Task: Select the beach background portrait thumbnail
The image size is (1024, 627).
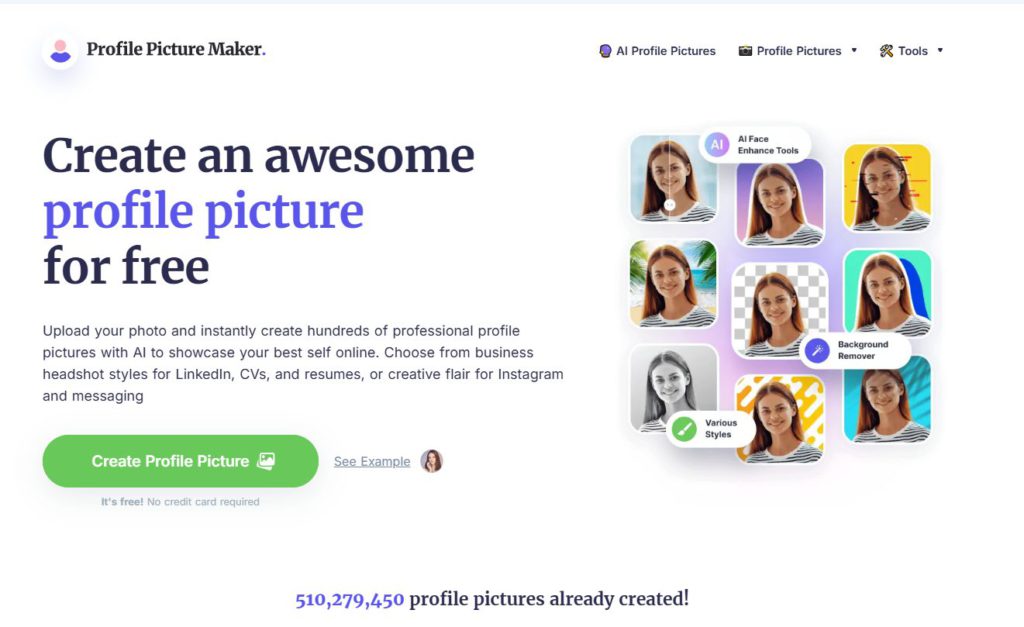Action: pos(673,284)
